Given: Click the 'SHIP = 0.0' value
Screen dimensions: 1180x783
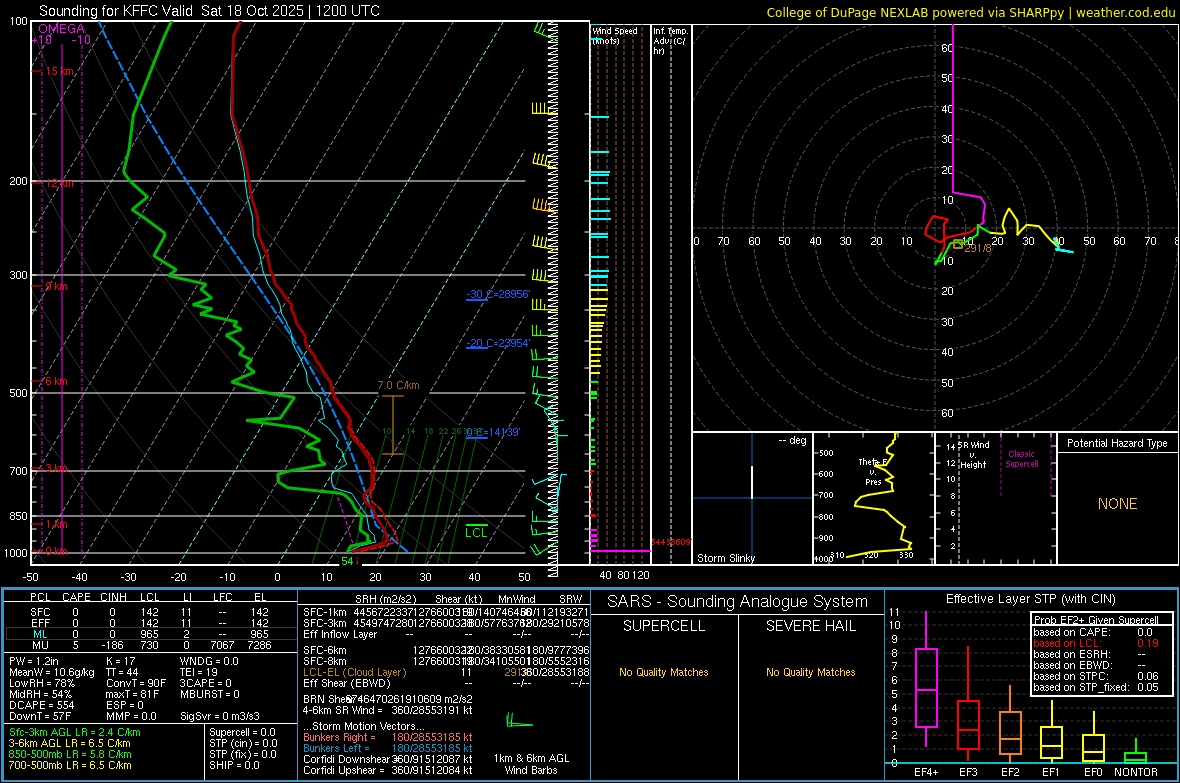Looking at the screenshot, I should [x=234, y=765].
